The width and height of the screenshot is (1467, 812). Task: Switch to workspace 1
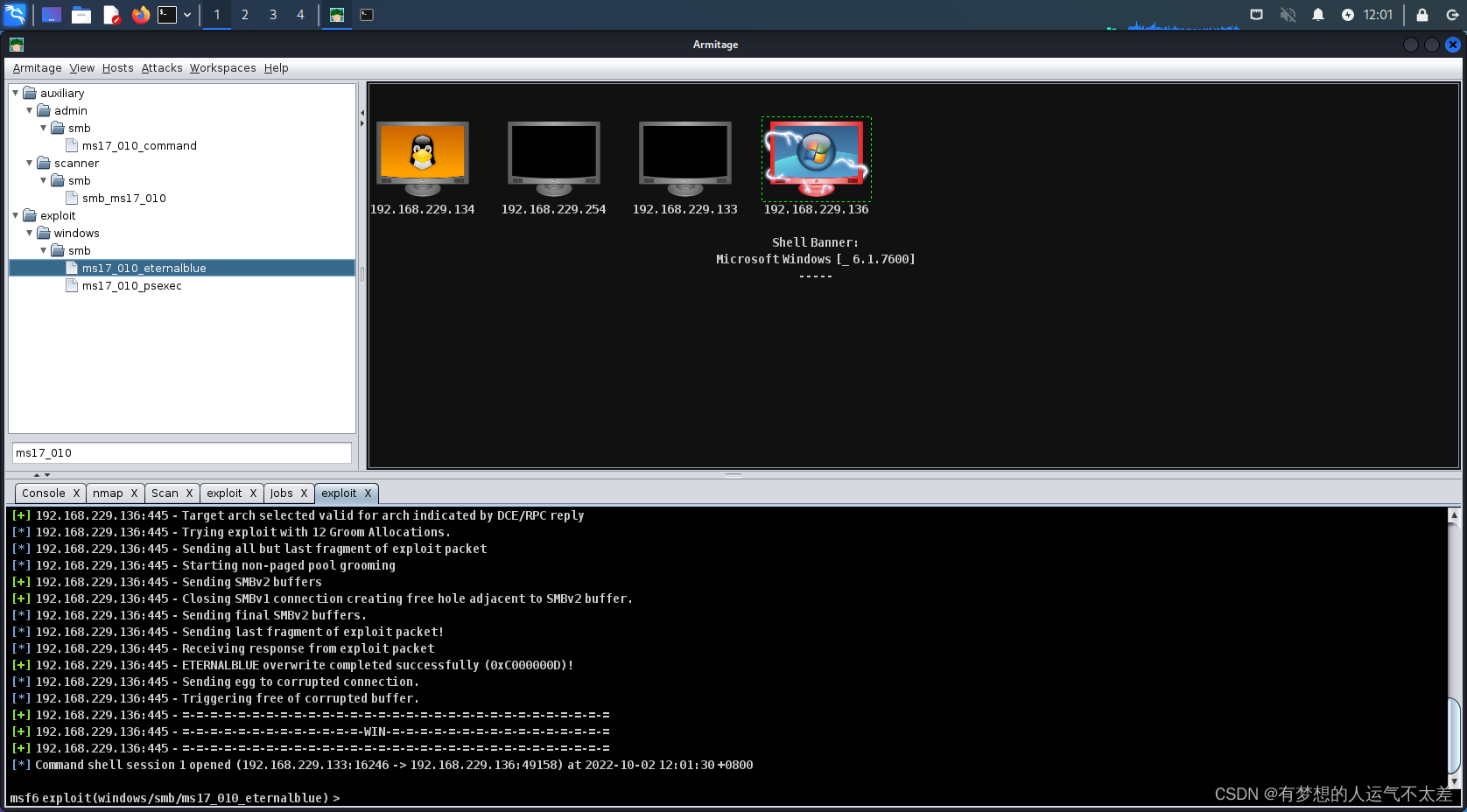(217, 15)
